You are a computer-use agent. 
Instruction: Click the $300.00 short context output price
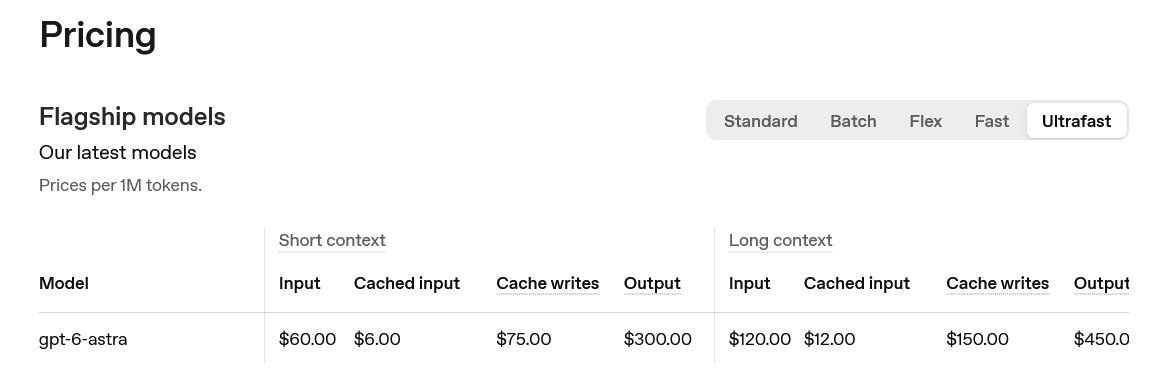(x=658, y=339)
